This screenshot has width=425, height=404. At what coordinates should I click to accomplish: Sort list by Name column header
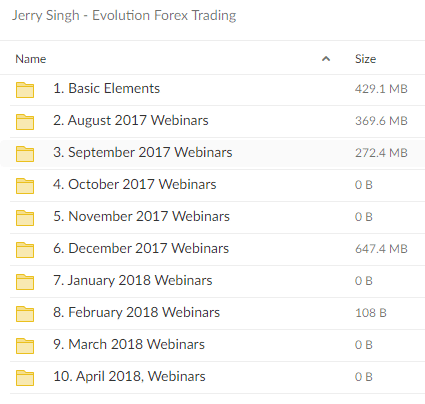31,59
